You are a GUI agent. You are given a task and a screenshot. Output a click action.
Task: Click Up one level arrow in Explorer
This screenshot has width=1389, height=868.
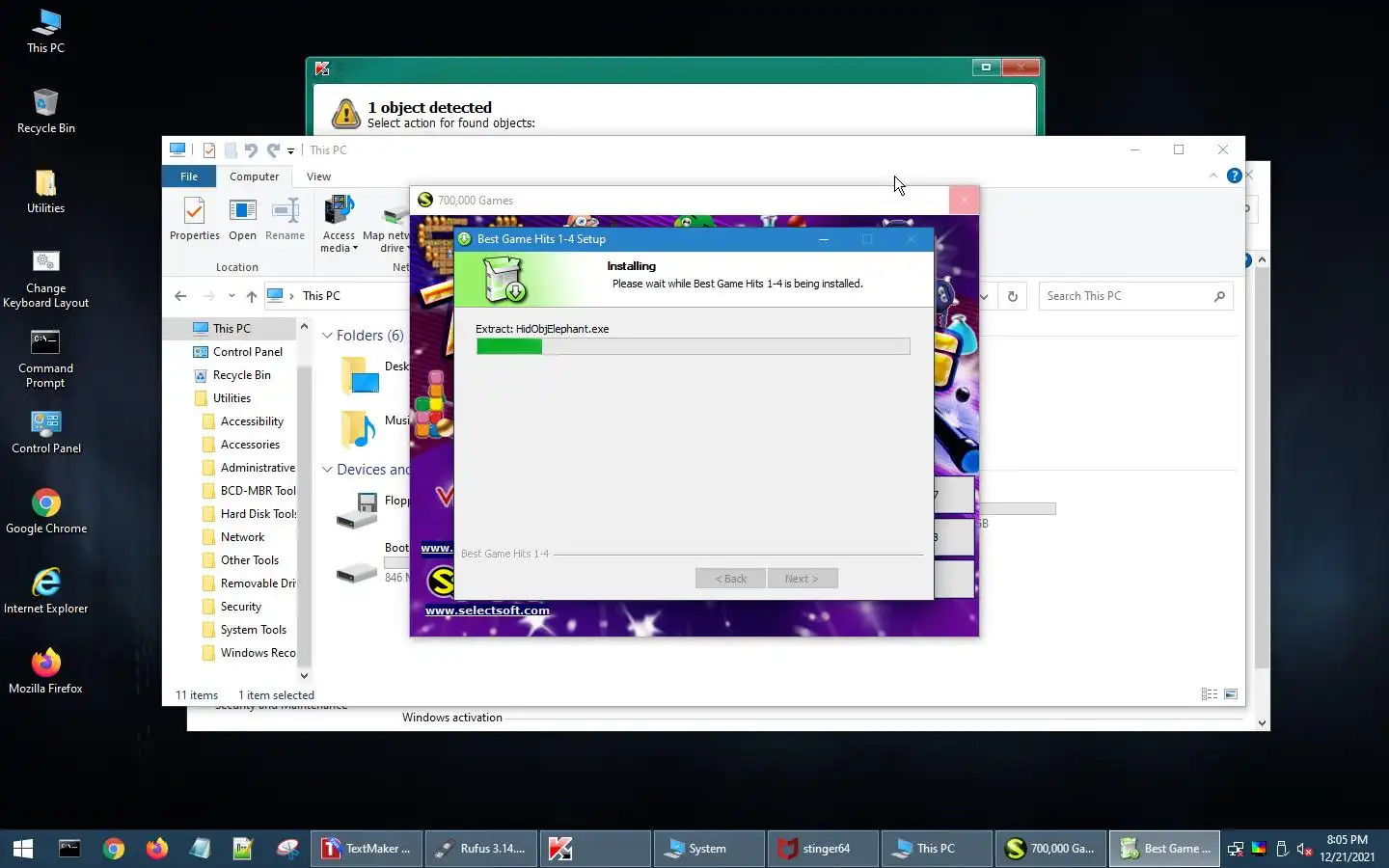point(251,296)
